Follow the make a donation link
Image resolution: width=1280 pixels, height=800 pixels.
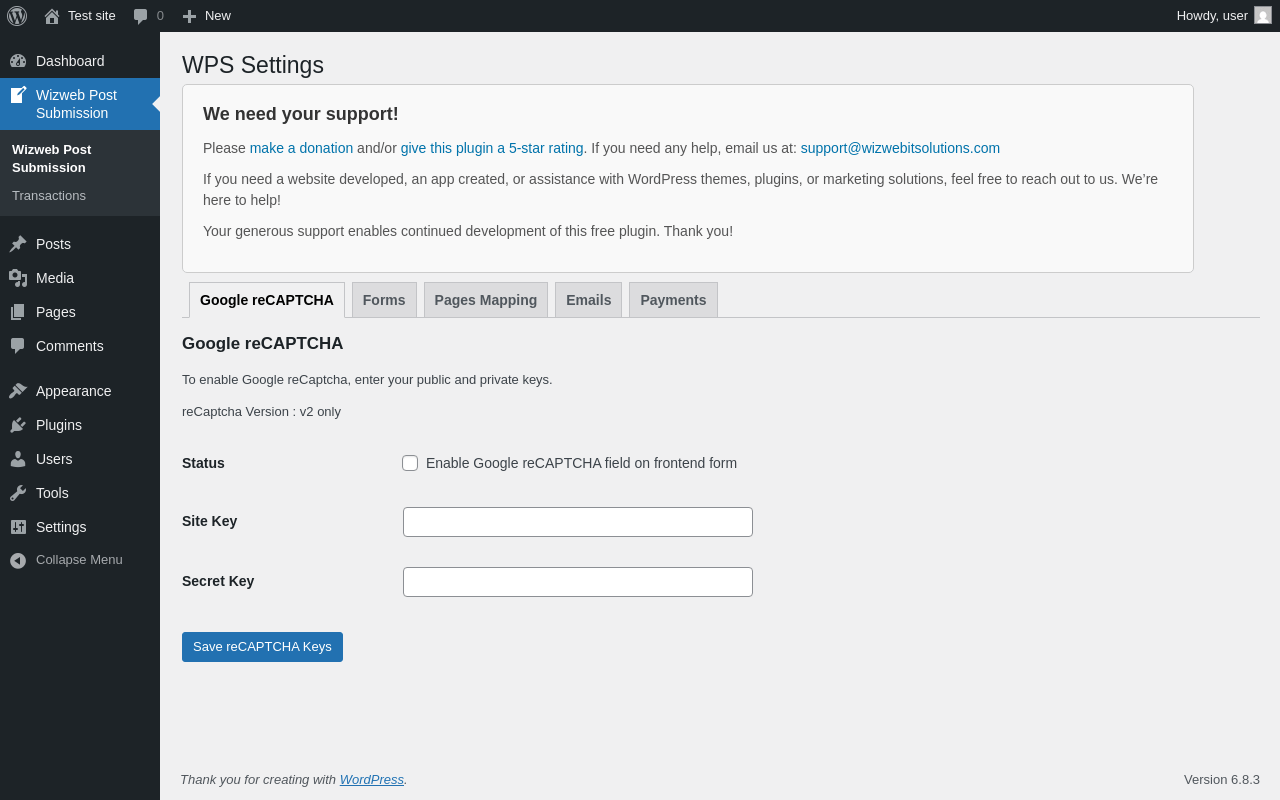(x=301, y=148)
